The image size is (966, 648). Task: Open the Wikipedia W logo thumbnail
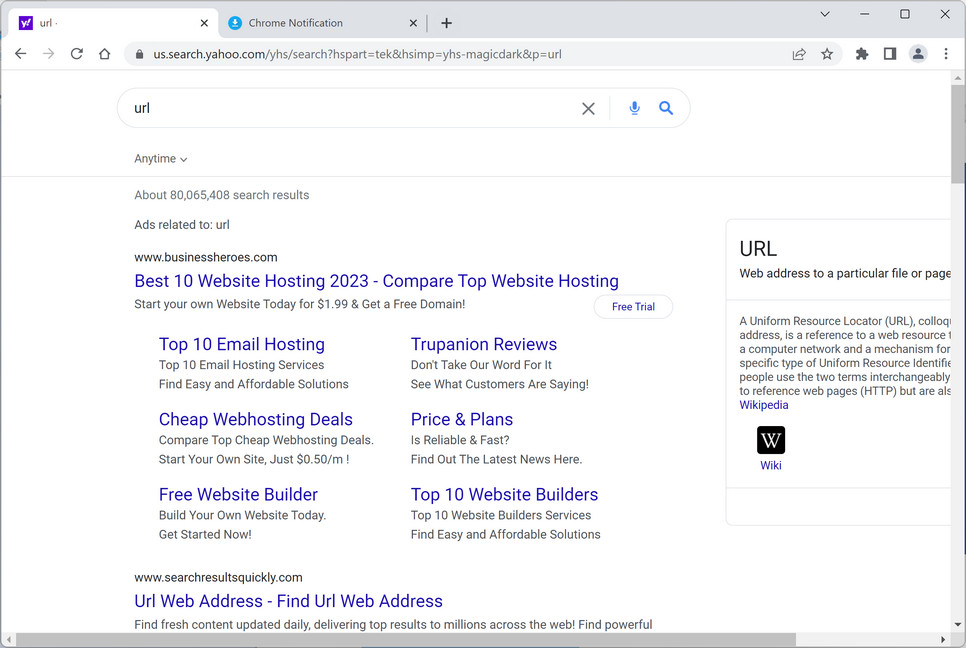(771, 440)
